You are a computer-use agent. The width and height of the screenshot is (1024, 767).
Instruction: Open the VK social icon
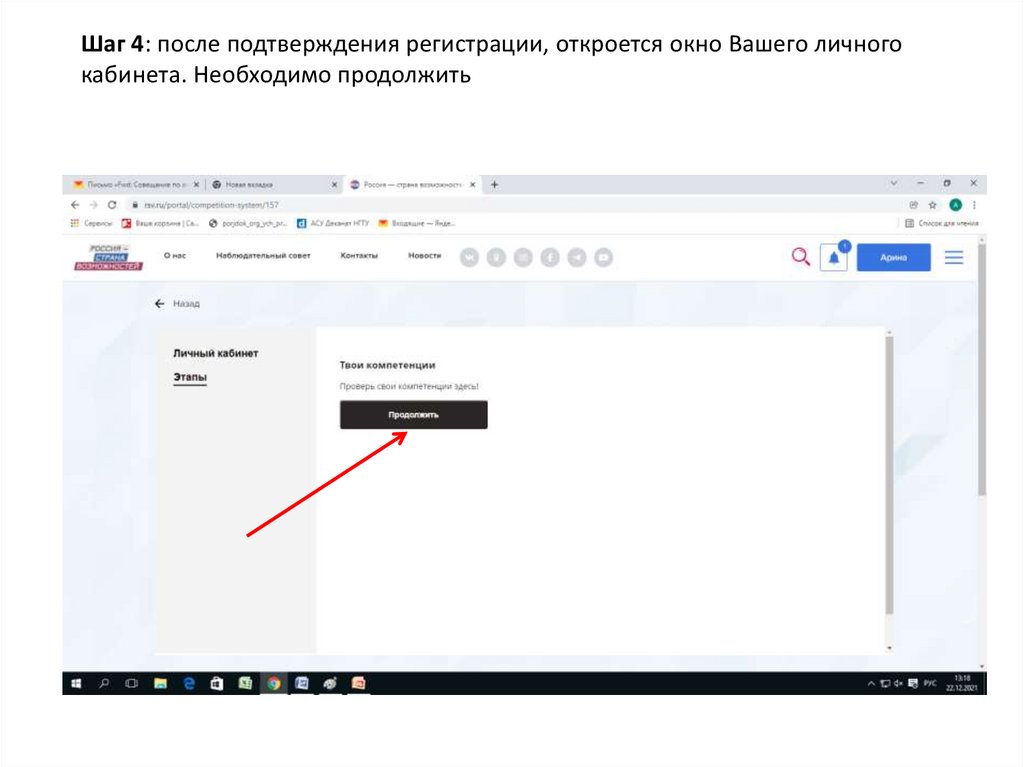[469, 257]
